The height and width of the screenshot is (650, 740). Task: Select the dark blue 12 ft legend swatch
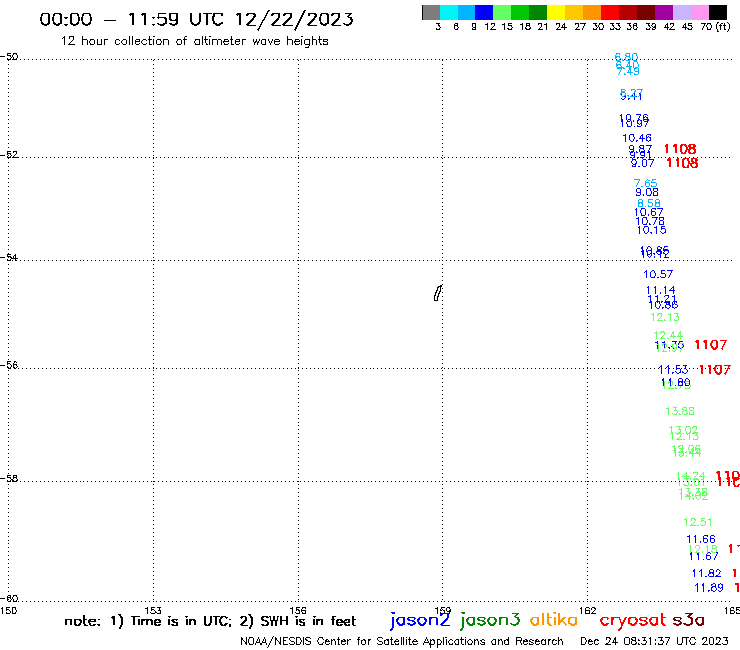[484, 12]
